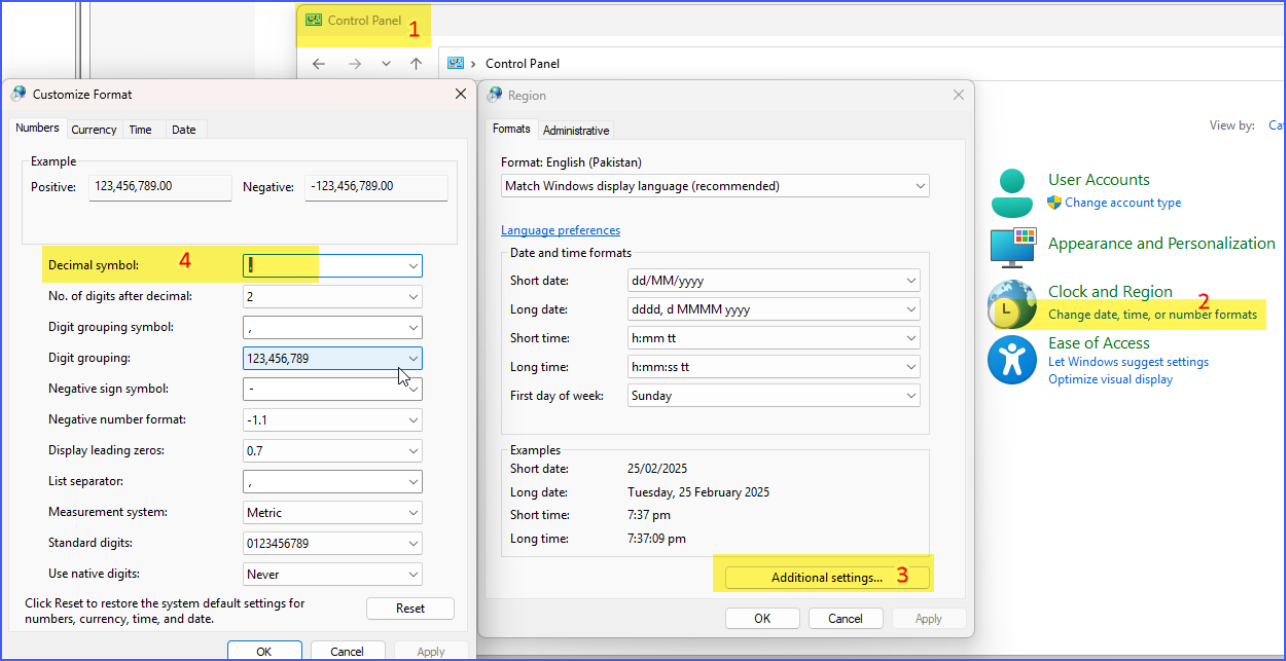Viewport: 1286px width, 661px height.
Task: Expand the Short date format dropdown
Action: 910,281
